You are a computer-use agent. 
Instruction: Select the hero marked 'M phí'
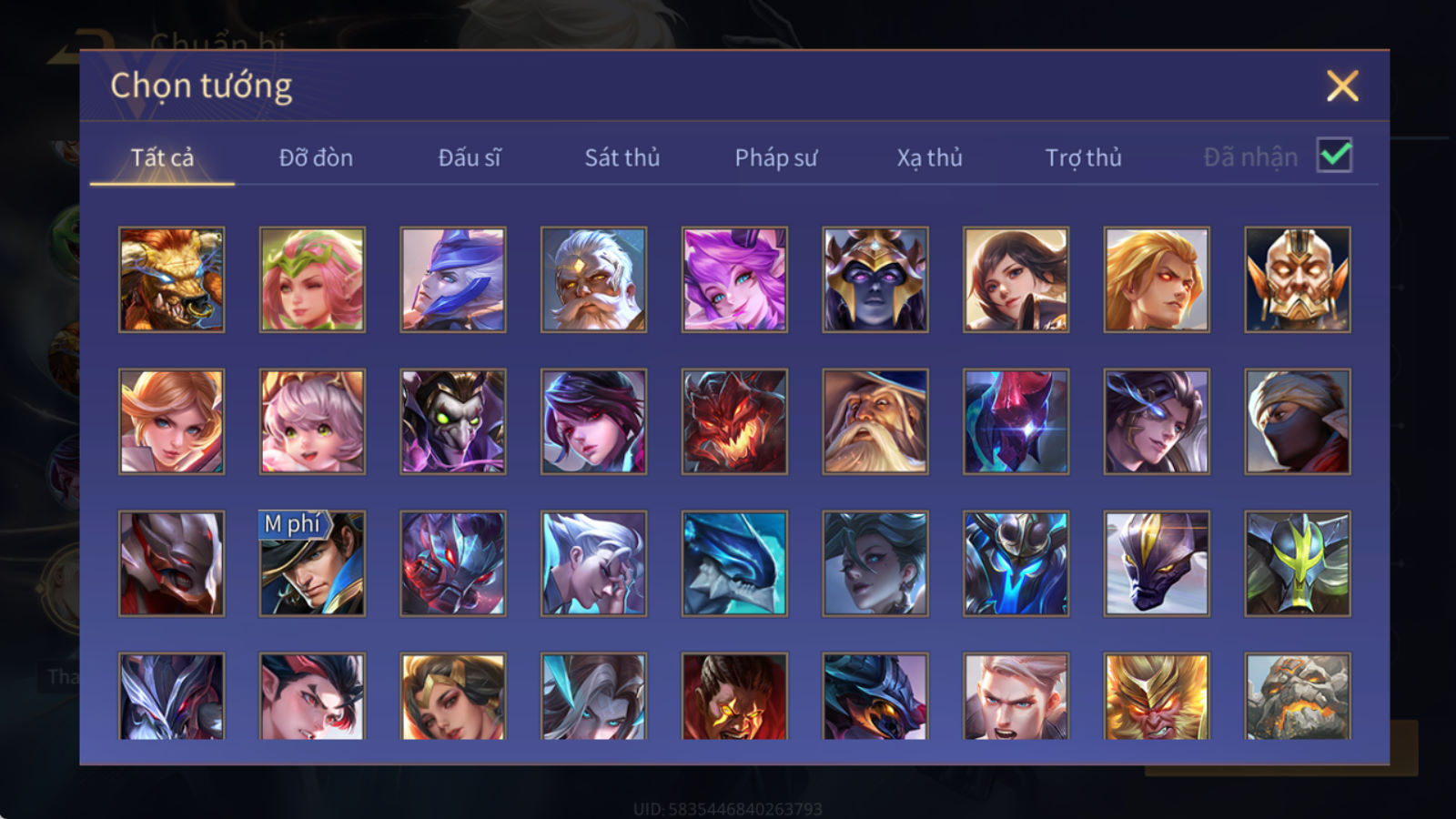point(312,563)
